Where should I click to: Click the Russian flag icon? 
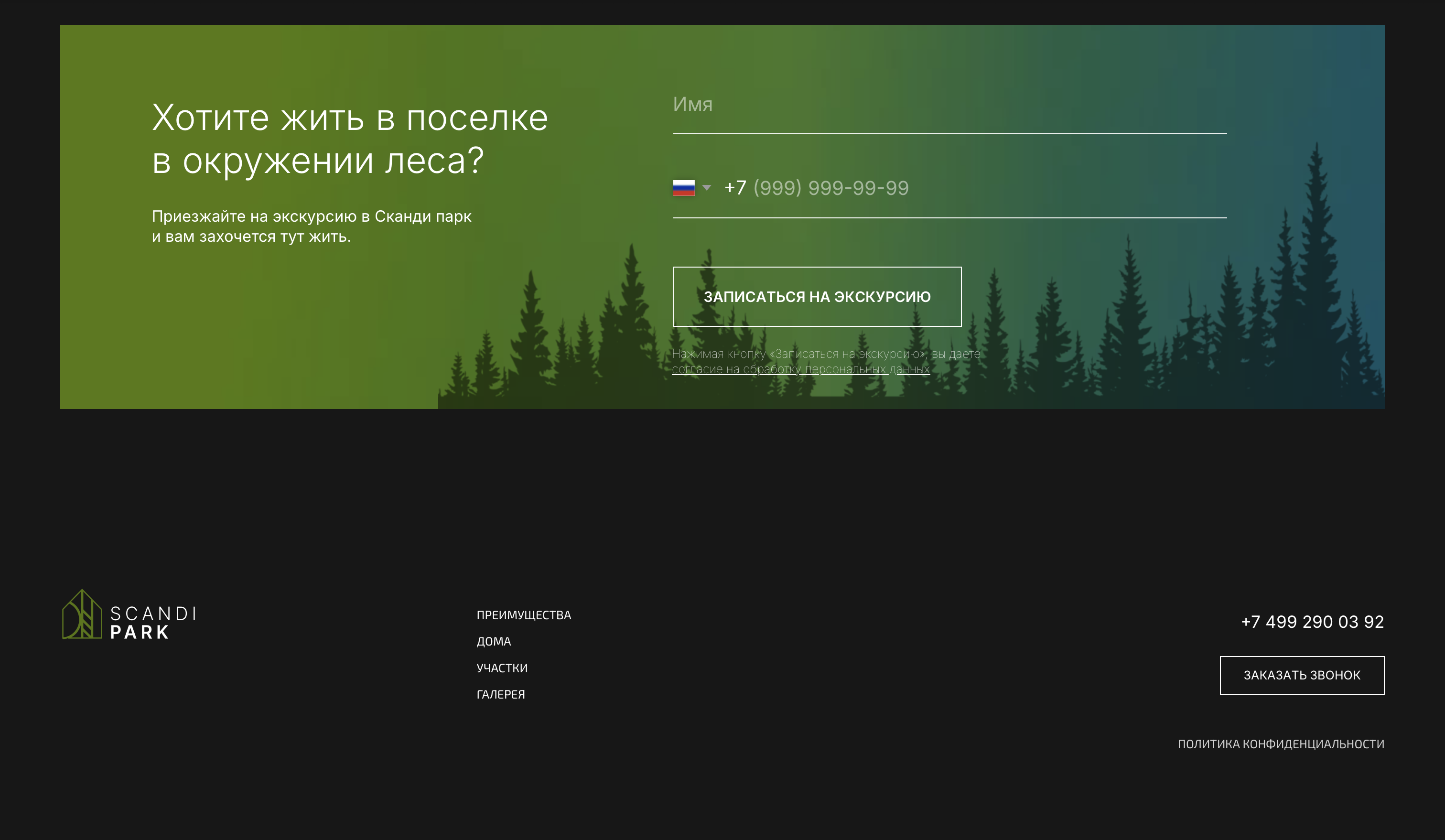pyautogui.click(x=683, y=188)
